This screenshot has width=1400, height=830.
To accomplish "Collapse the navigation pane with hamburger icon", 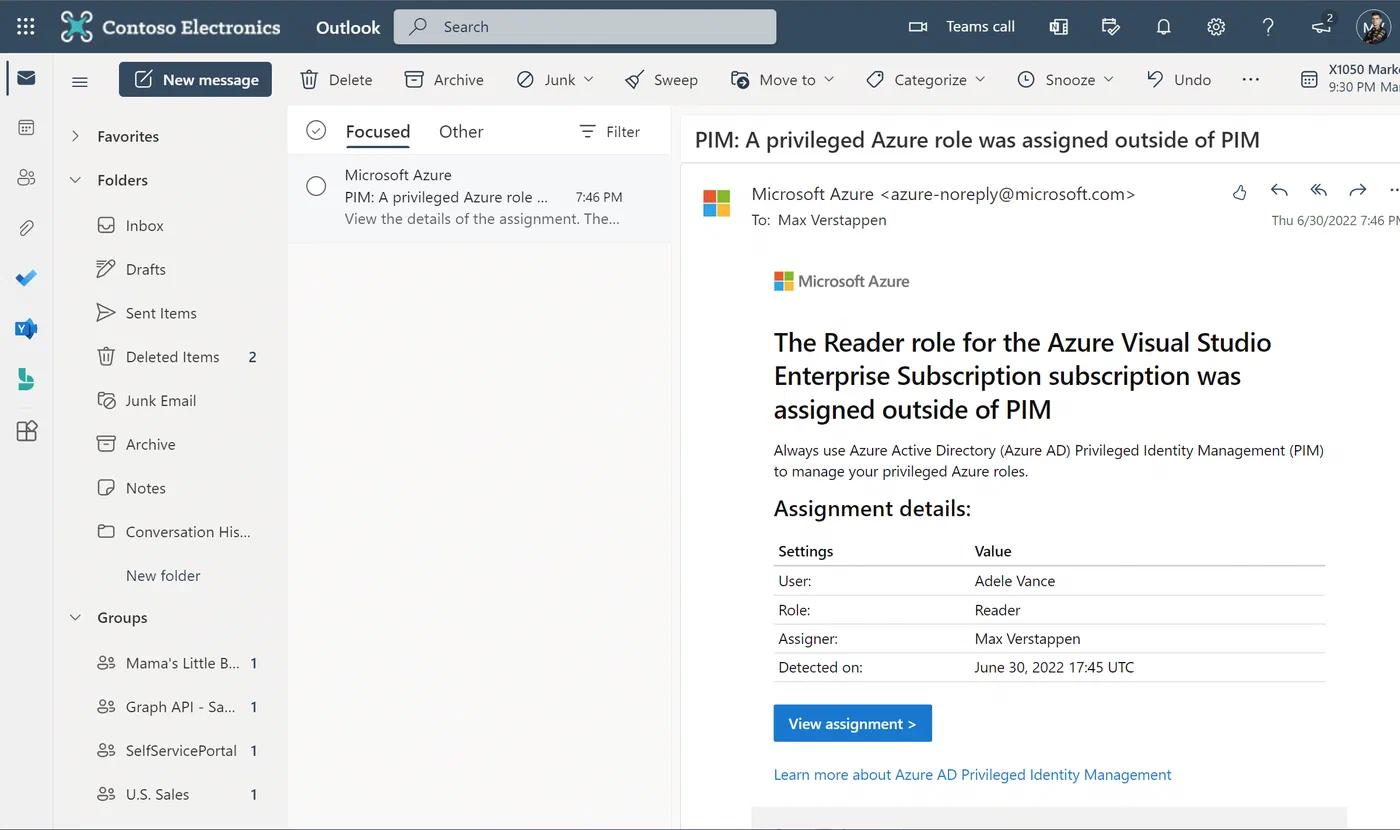I will [x=80, y=81].
